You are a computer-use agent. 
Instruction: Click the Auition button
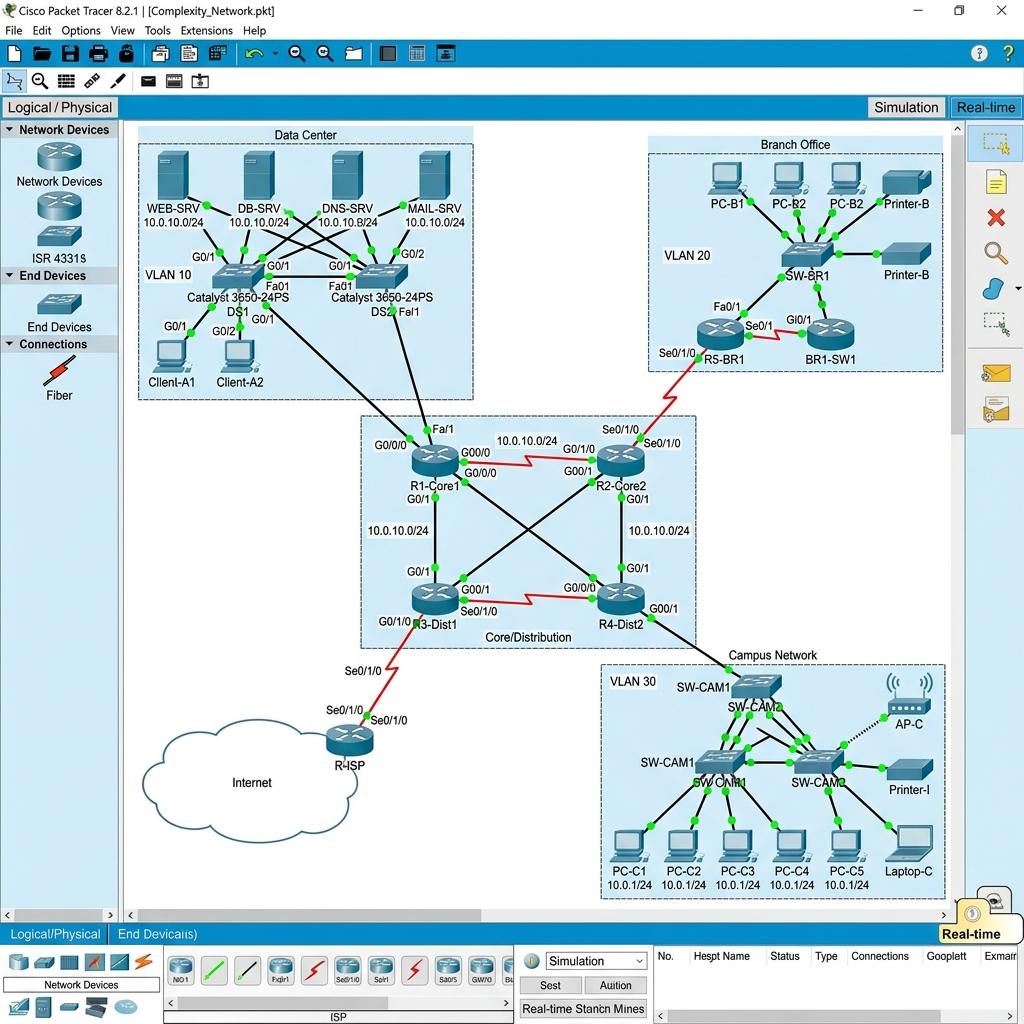pos(615,985)
